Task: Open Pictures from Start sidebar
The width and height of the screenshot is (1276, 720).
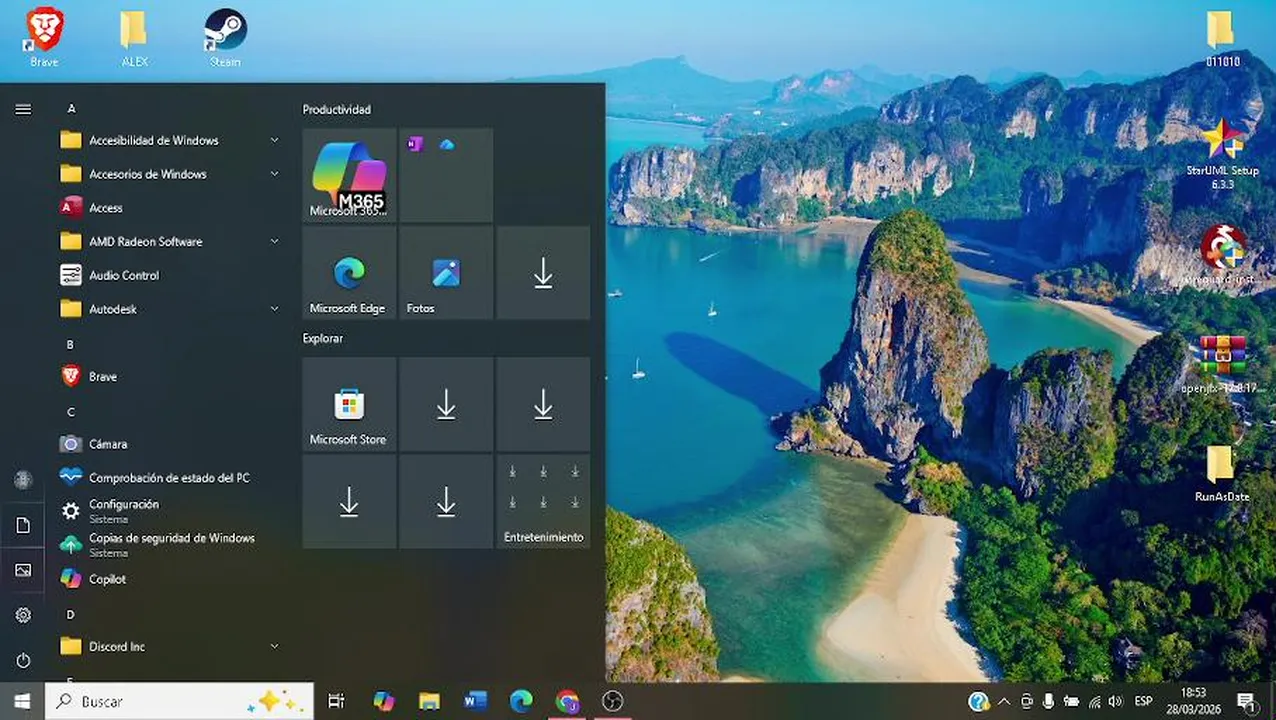Action: click(23, 570)
